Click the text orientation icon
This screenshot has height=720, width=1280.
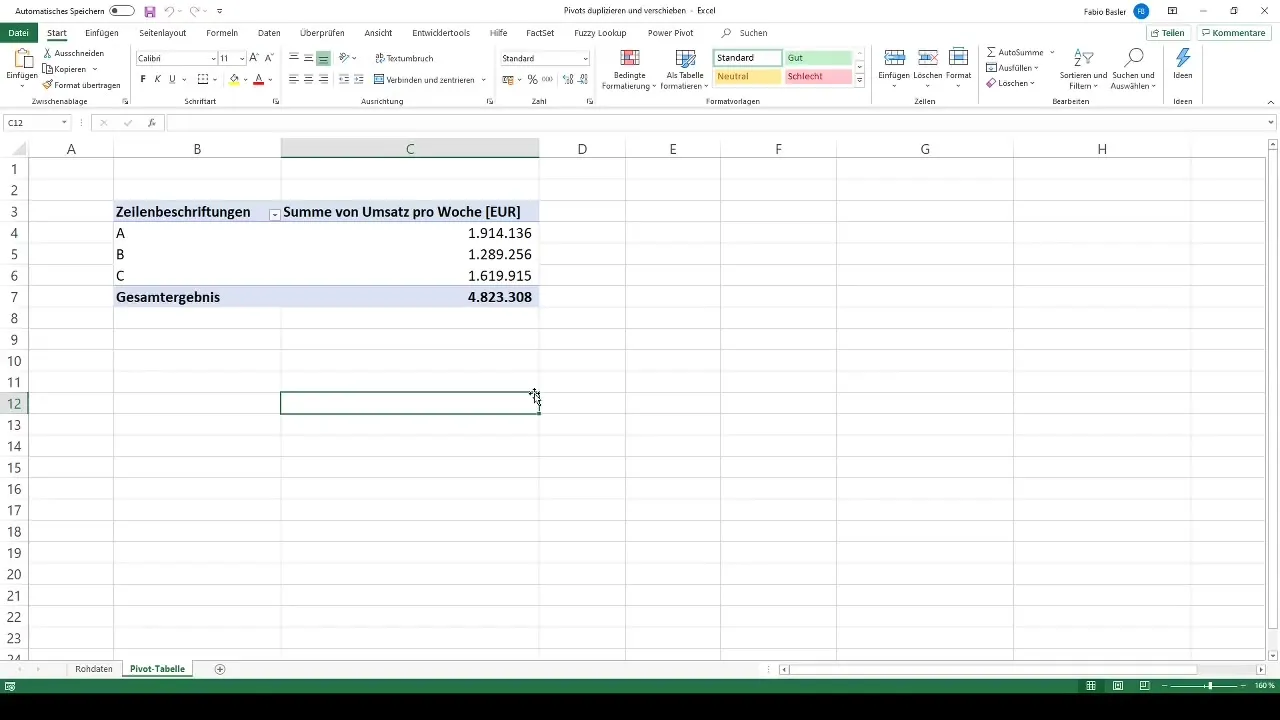click(345, 58)
